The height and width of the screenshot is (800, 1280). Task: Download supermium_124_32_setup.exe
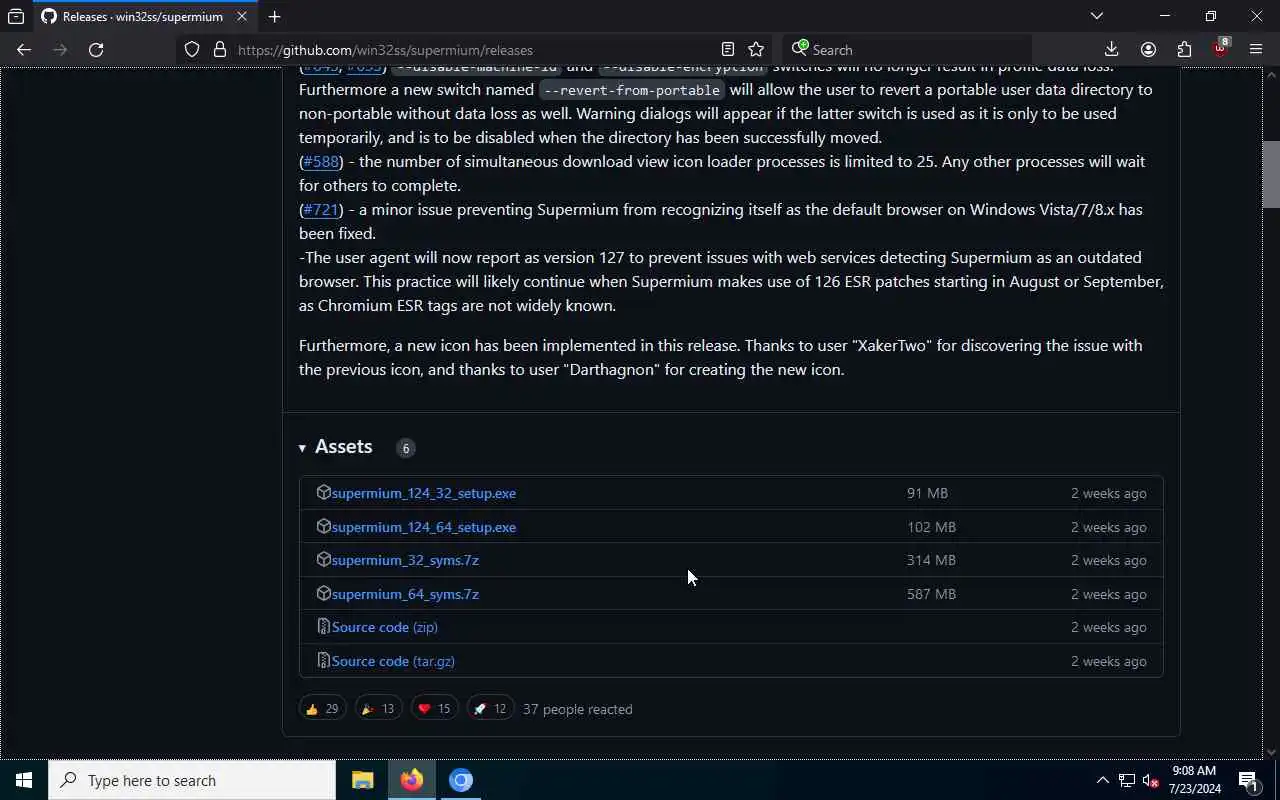(424, 493)
